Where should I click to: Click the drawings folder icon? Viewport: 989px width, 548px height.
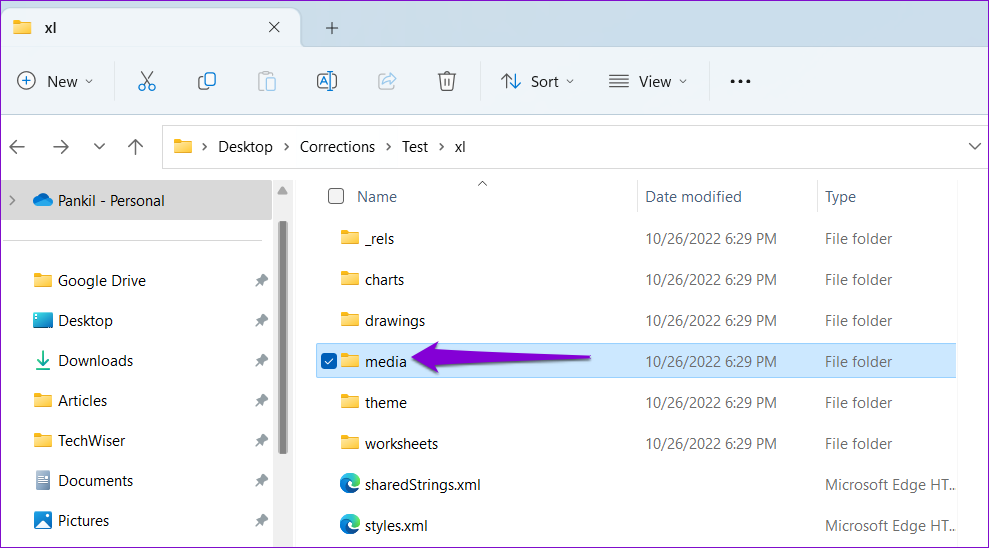350,320
